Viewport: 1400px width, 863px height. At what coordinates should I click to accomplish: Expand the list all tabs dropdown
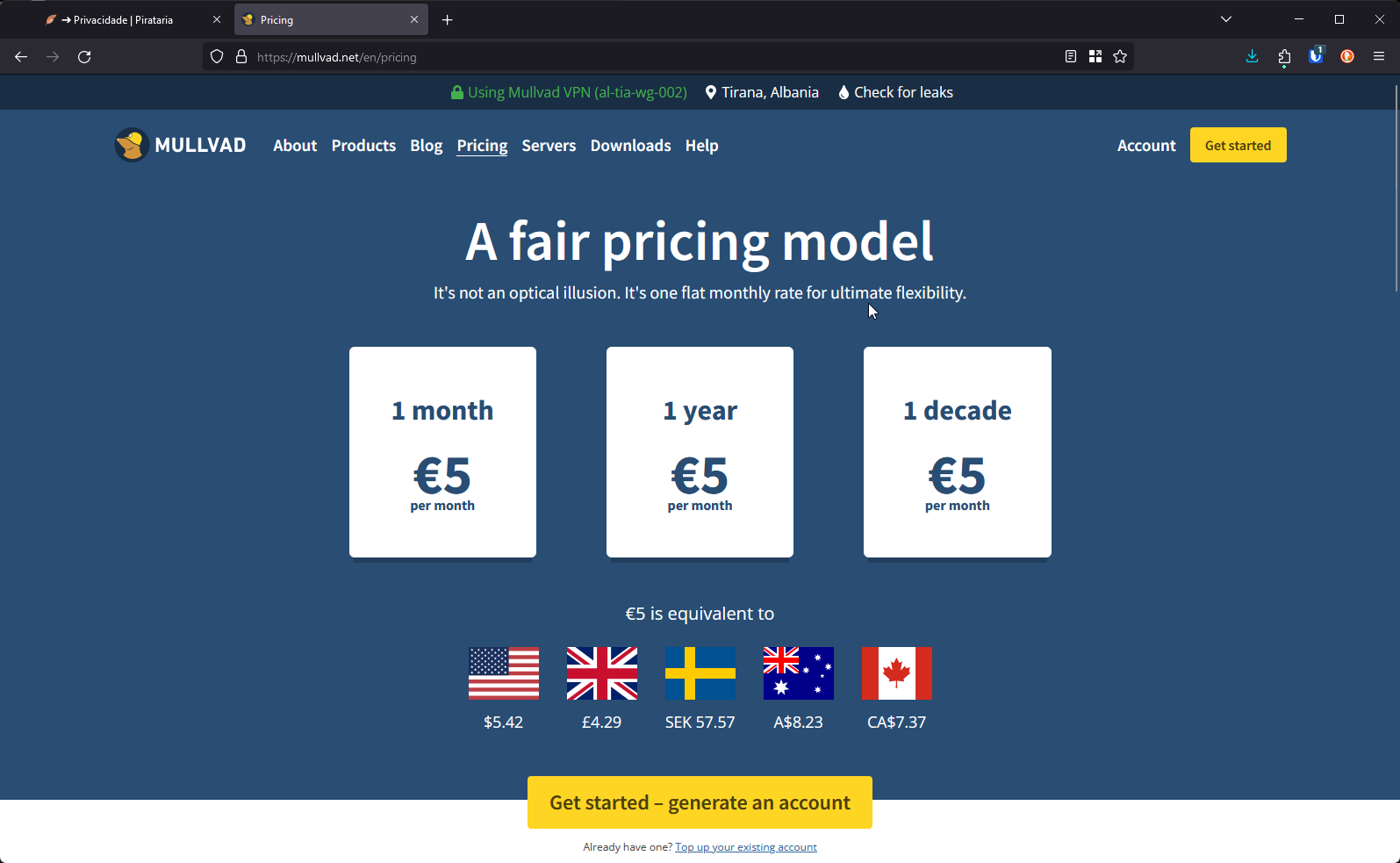pyautogui.click(x=1226, y=19)
